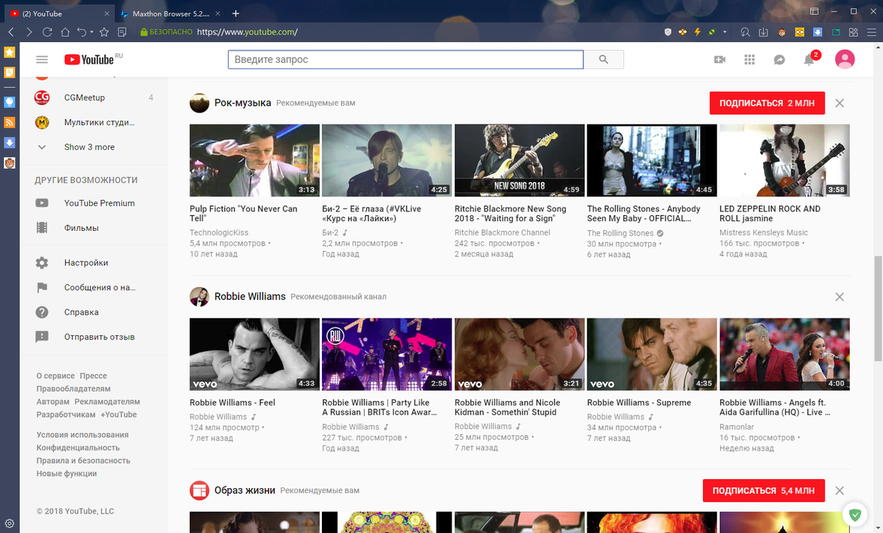Image resolution: width=883 pixels, height=533 pixels.
Task: Open the upload video camera icon
Action: click(x=720, y=59)
